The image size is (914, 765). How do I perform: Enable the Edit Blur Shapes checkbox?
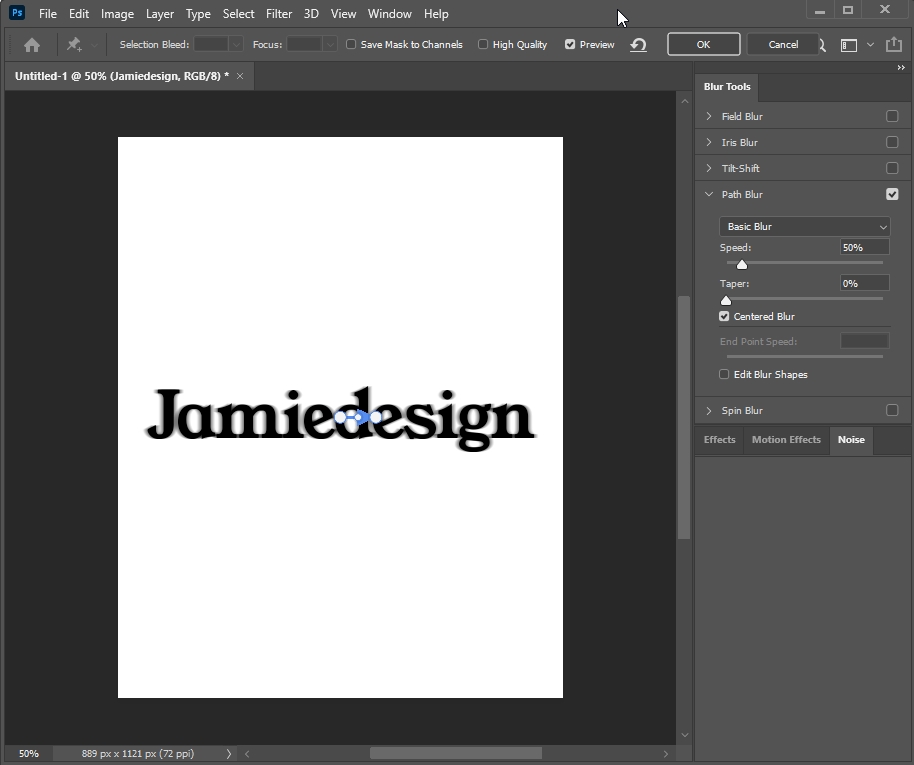[x=724, y=374]
